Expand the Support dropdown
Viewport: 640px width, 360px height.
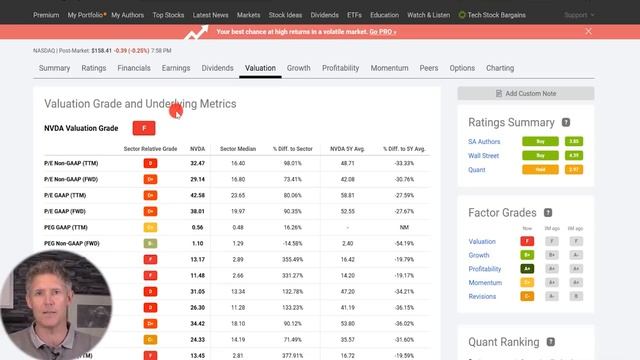point(579,15)
